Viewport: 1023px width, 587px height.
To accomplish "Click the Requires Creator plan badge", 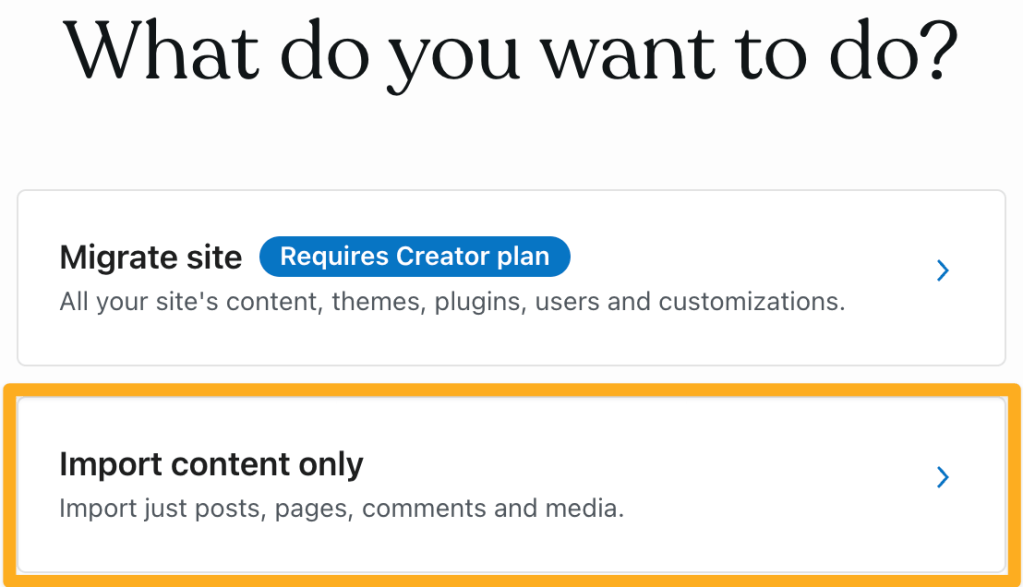I will click(414, 257).
